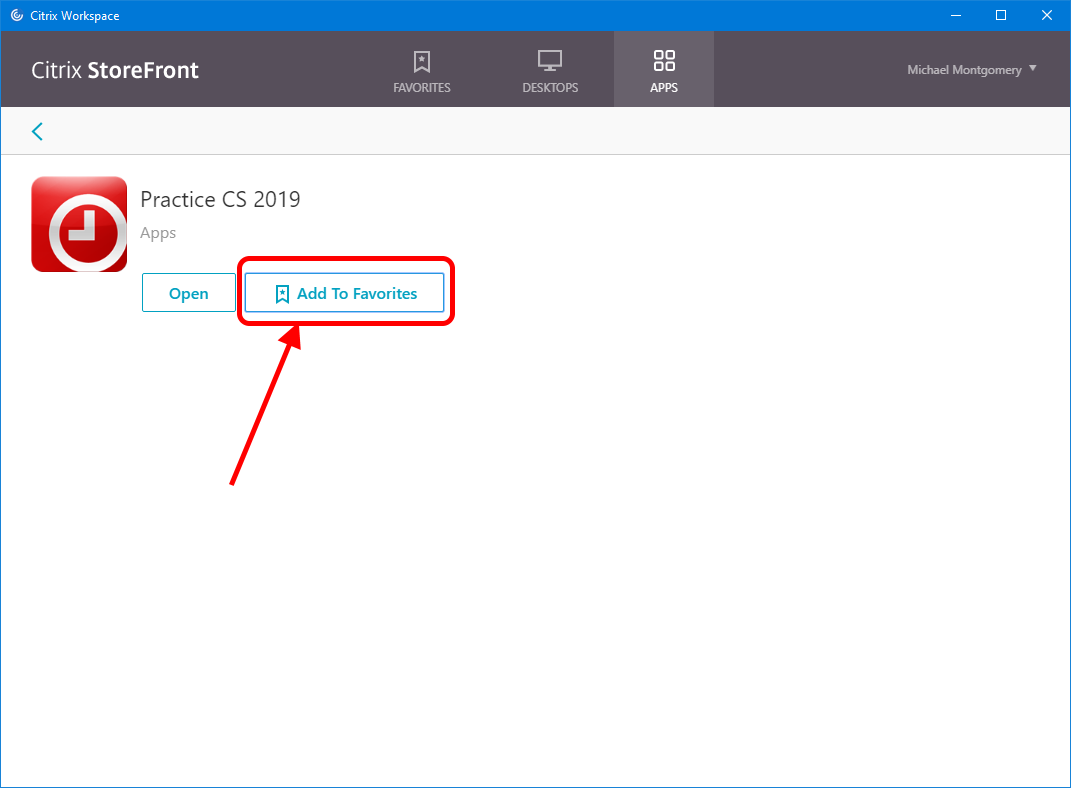
Task: Select the Apps tab
Action: pos(664,70)
